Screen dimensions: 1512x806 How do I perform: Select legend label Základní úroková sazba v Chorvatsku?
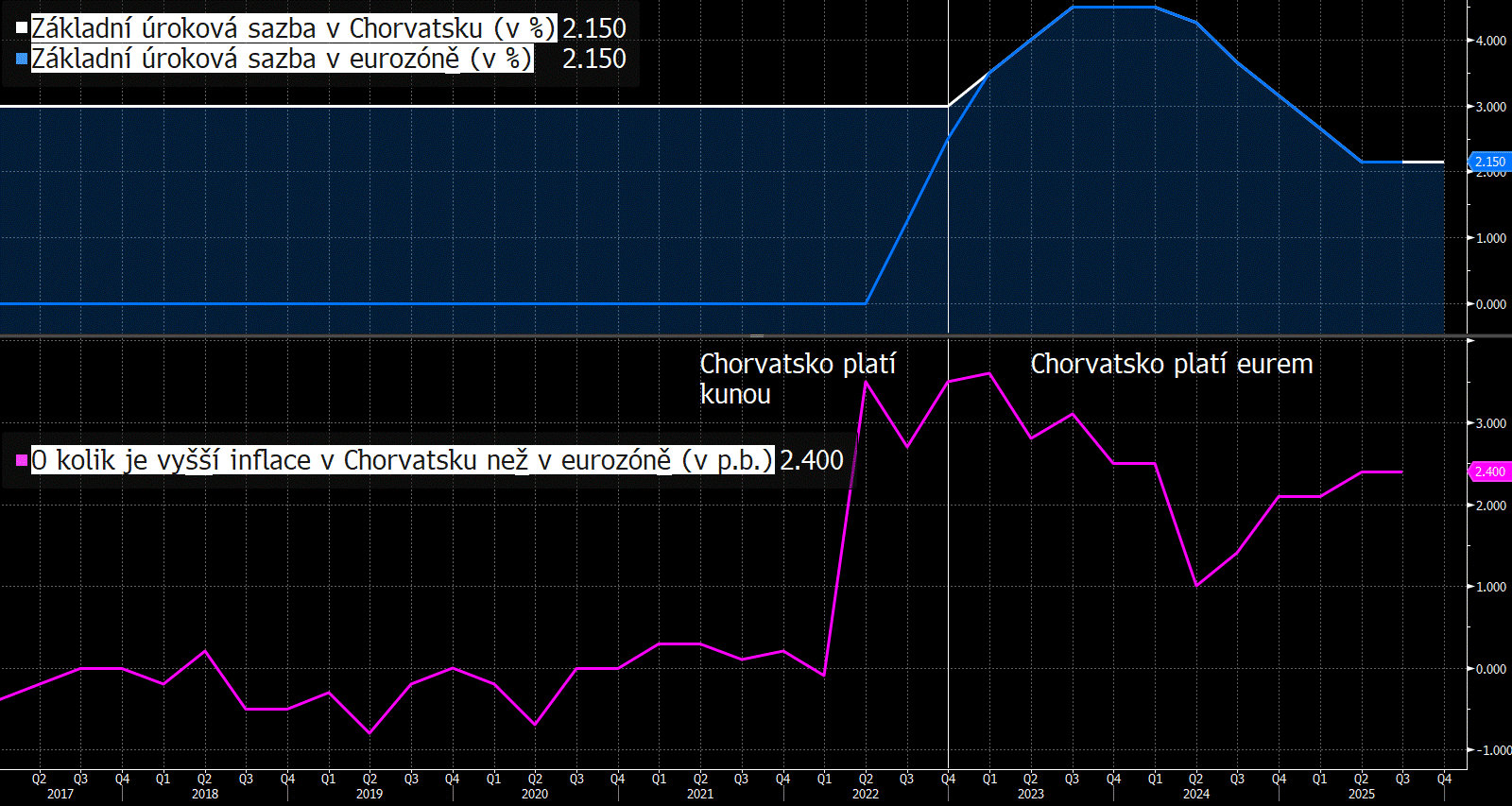293,28
